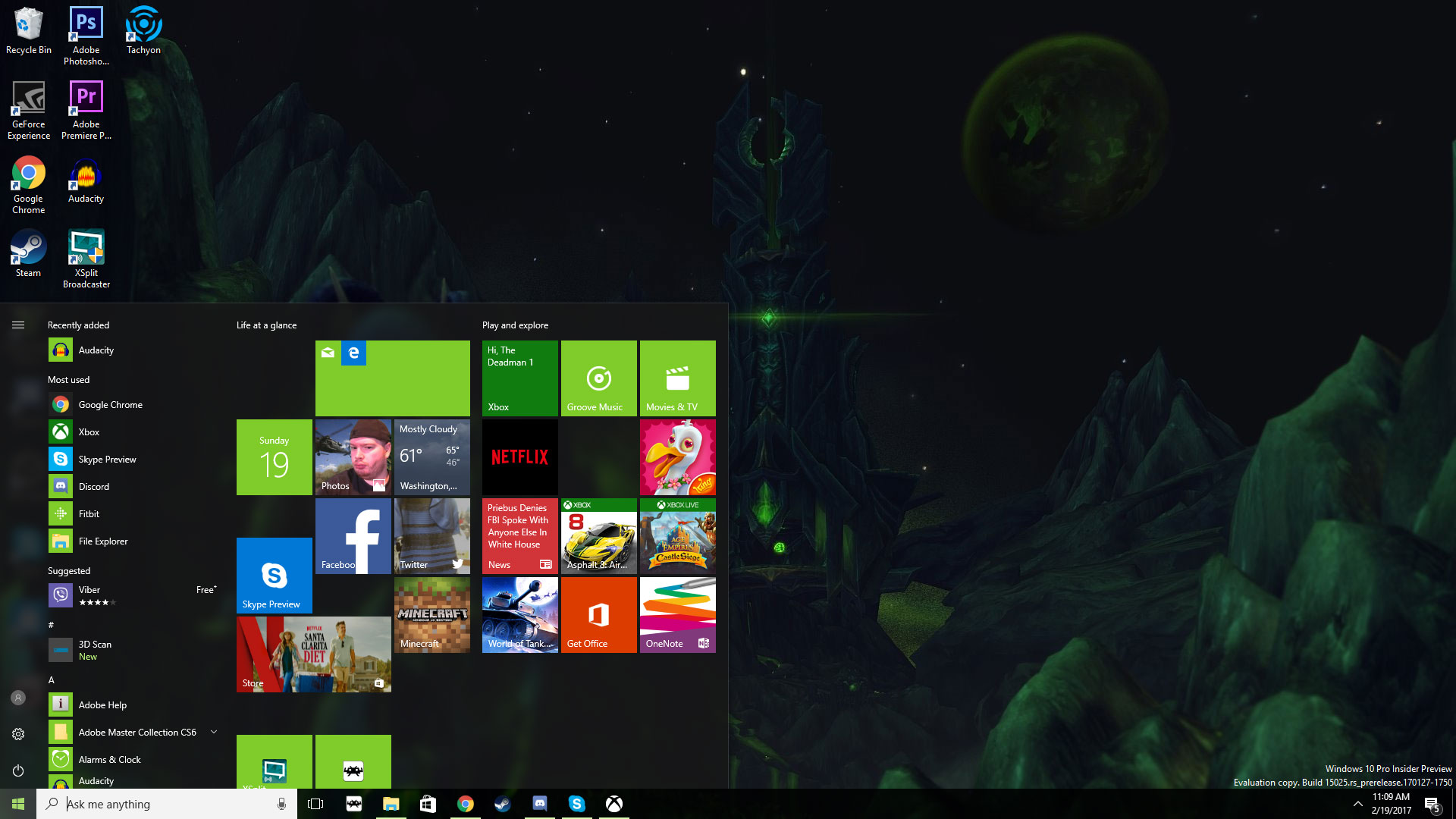Open the King duck game tile
The height and width of the screenshot is (819, 1456).
pos(678,457)
